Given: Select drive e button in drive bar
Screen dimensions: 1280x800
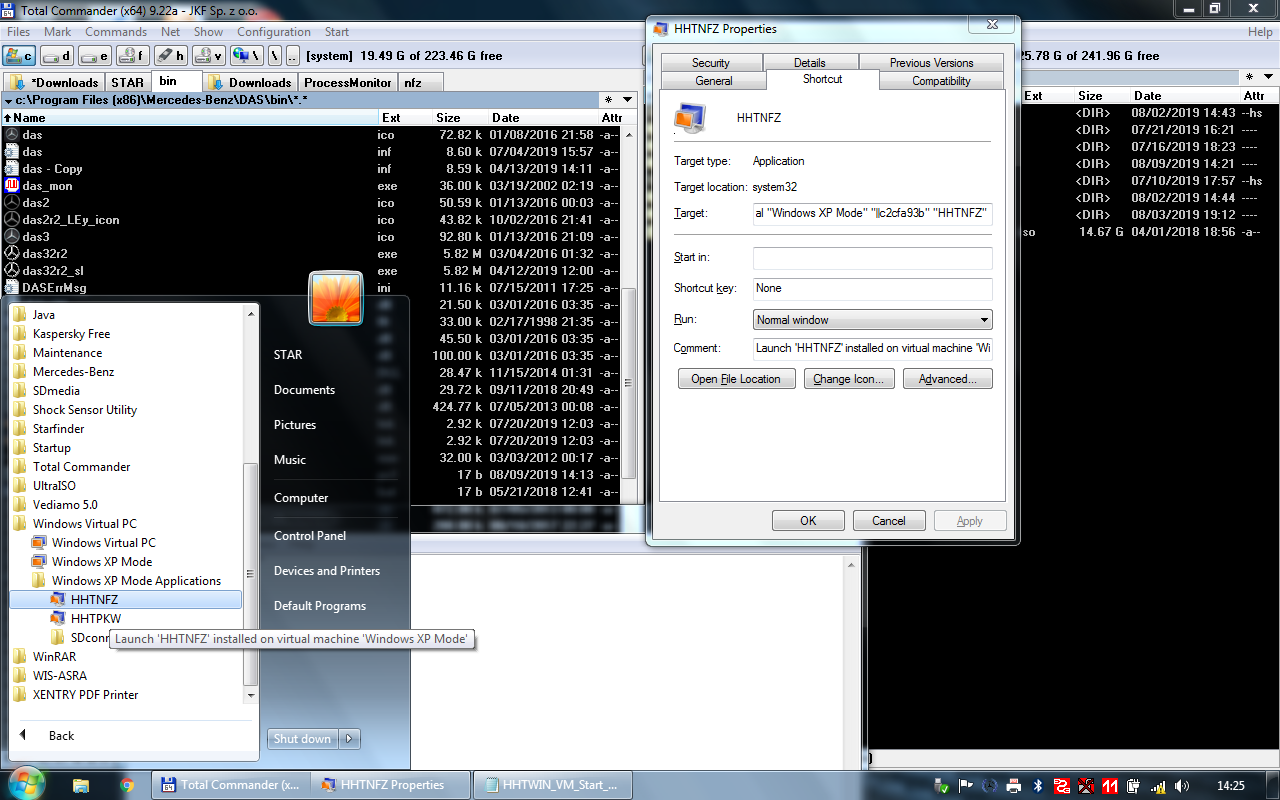Looking at the screenshot, I should 95,56.
